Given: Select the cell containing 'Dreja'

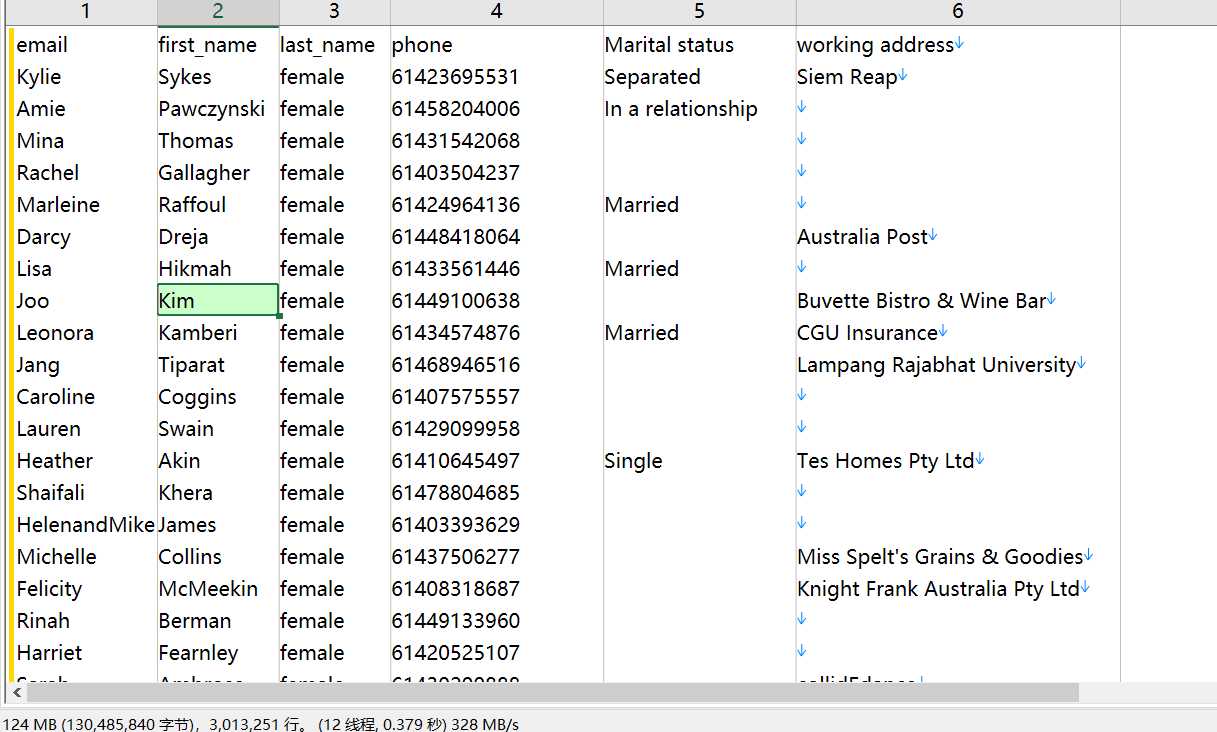Looking at the screenshot, I should 218,237.
